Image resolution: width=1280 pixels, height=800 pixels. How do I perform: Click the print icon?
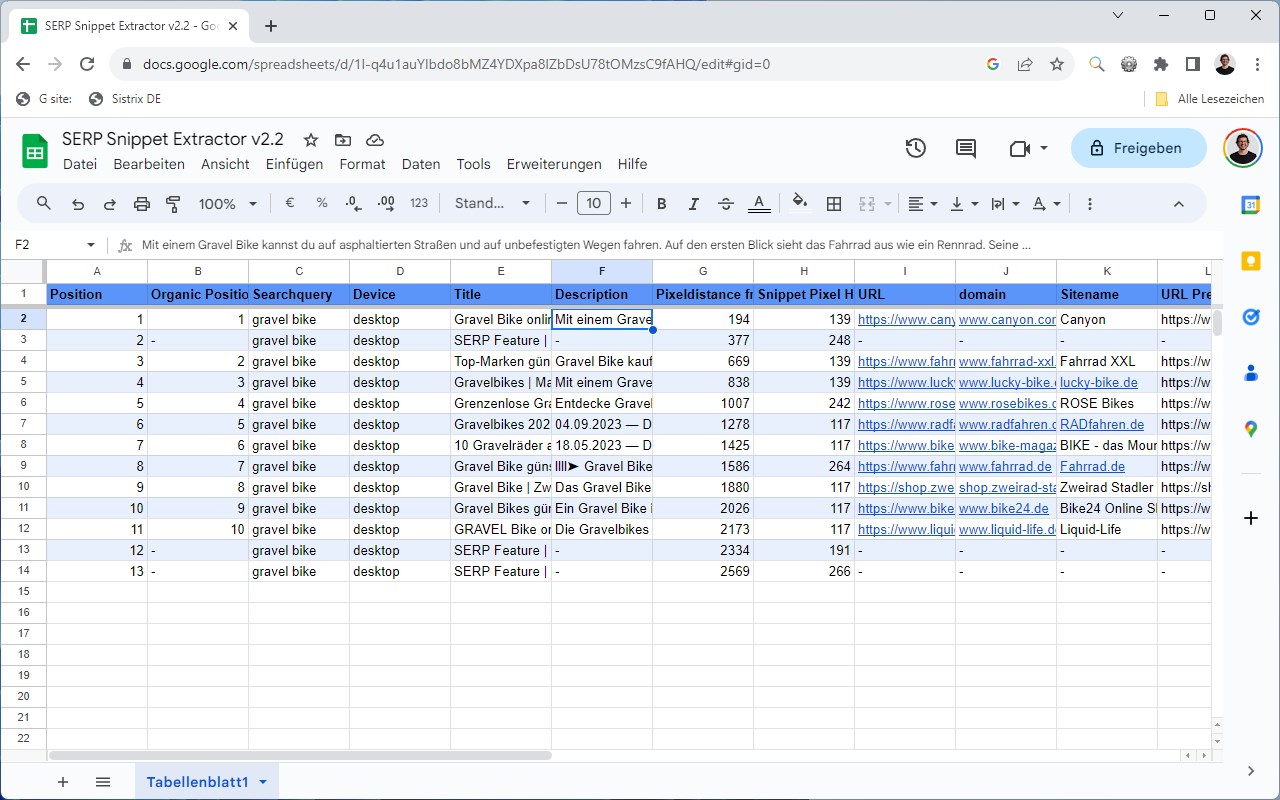[x=141, y=203]
